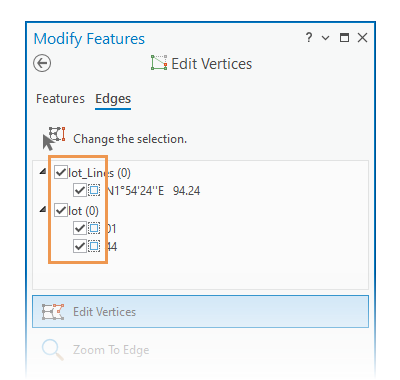Click the Zoom To Edge button

[200, 350]
